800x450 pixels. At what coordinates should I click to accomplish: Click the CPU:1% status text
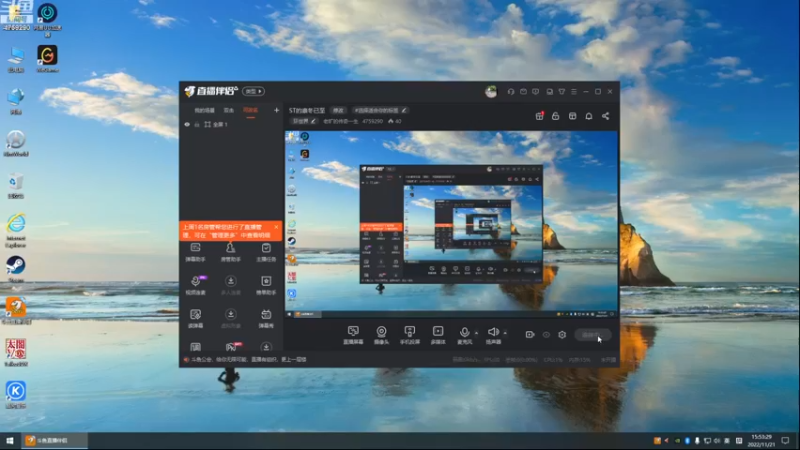[553, 360]
